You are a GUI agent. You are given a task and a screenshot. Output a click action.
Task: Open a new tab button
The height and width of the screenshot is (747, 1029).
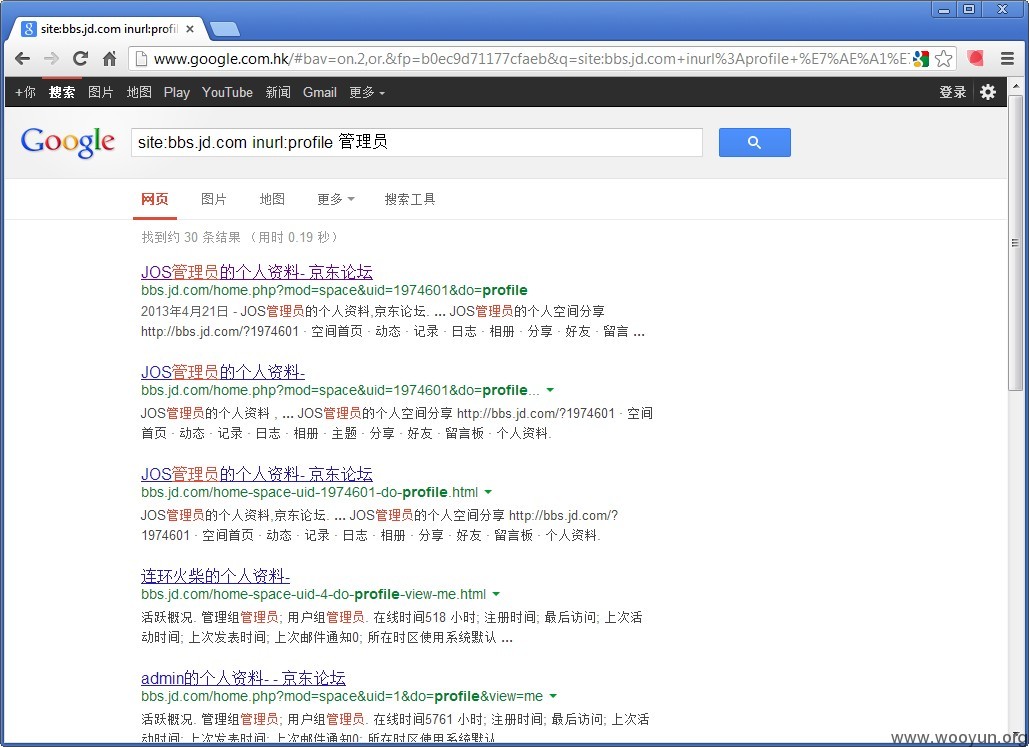pyautogui.click(x=224, y=29)
